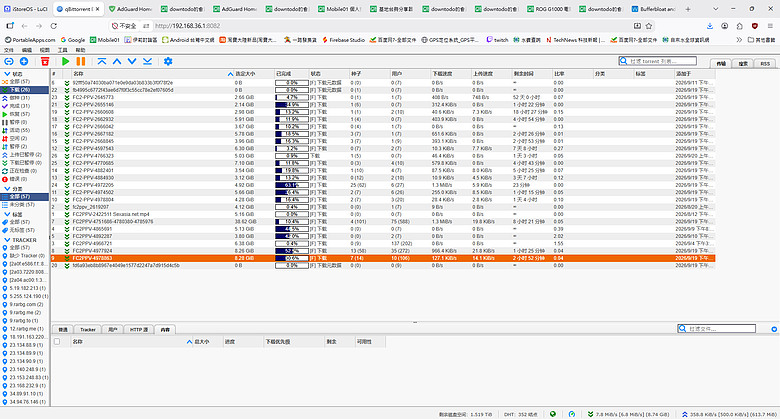Open the browser downloads icon
The image size is (780, 419).
[x=710, y=26]
